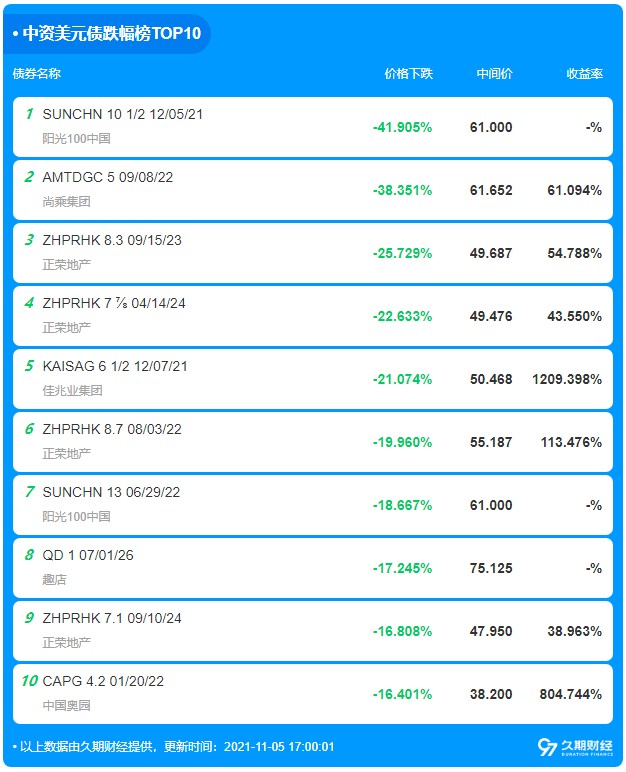Click the 中间价 column header

(x=494, y=74)
